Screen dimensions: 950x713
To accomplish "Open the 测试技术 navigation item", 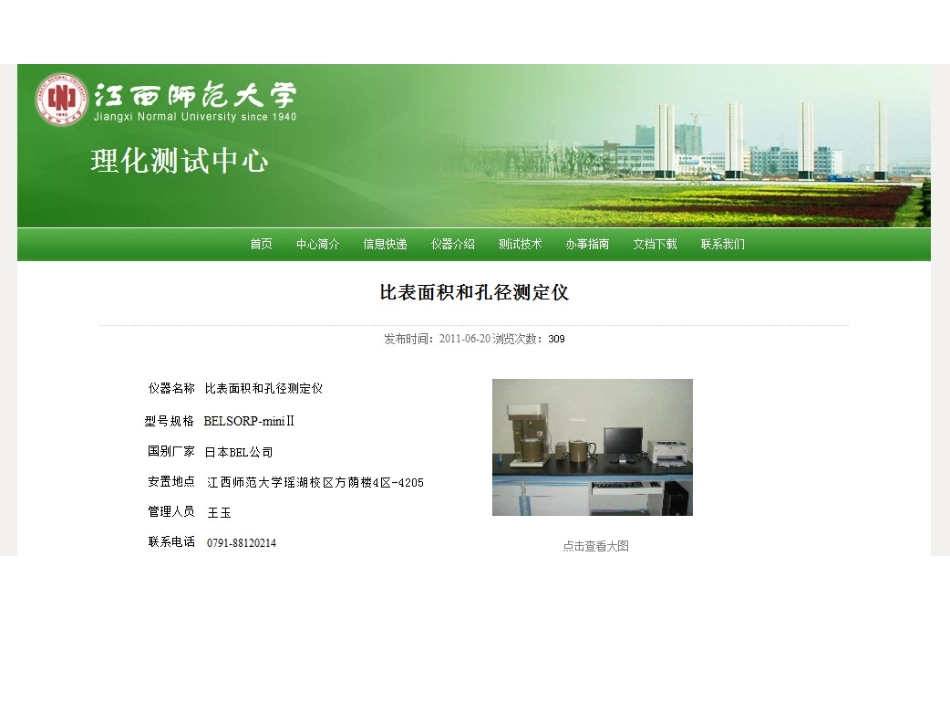I will click(x=520, y=244).
